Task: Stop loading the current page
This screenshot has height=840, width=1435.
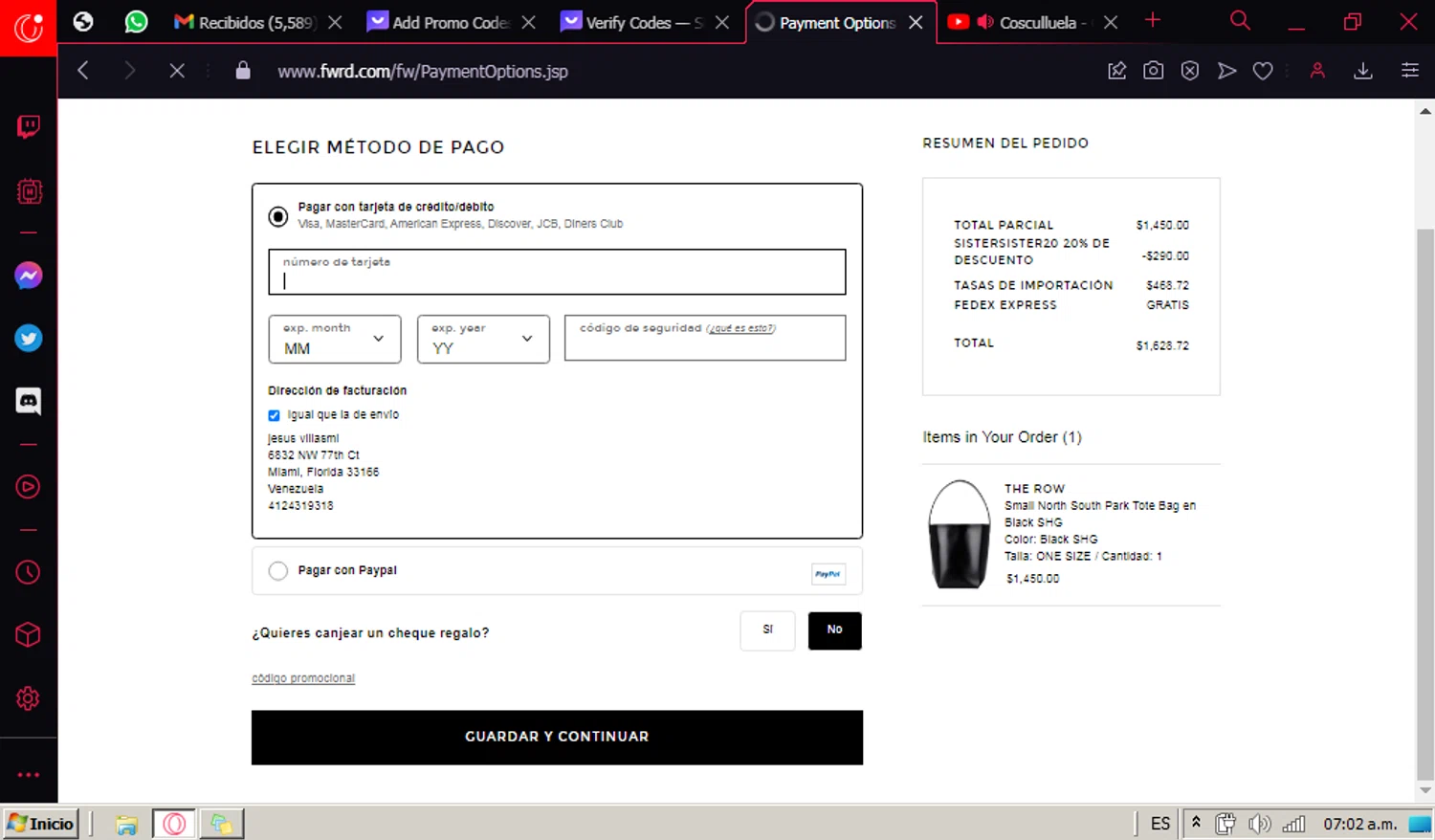Action: click(177, 71)
